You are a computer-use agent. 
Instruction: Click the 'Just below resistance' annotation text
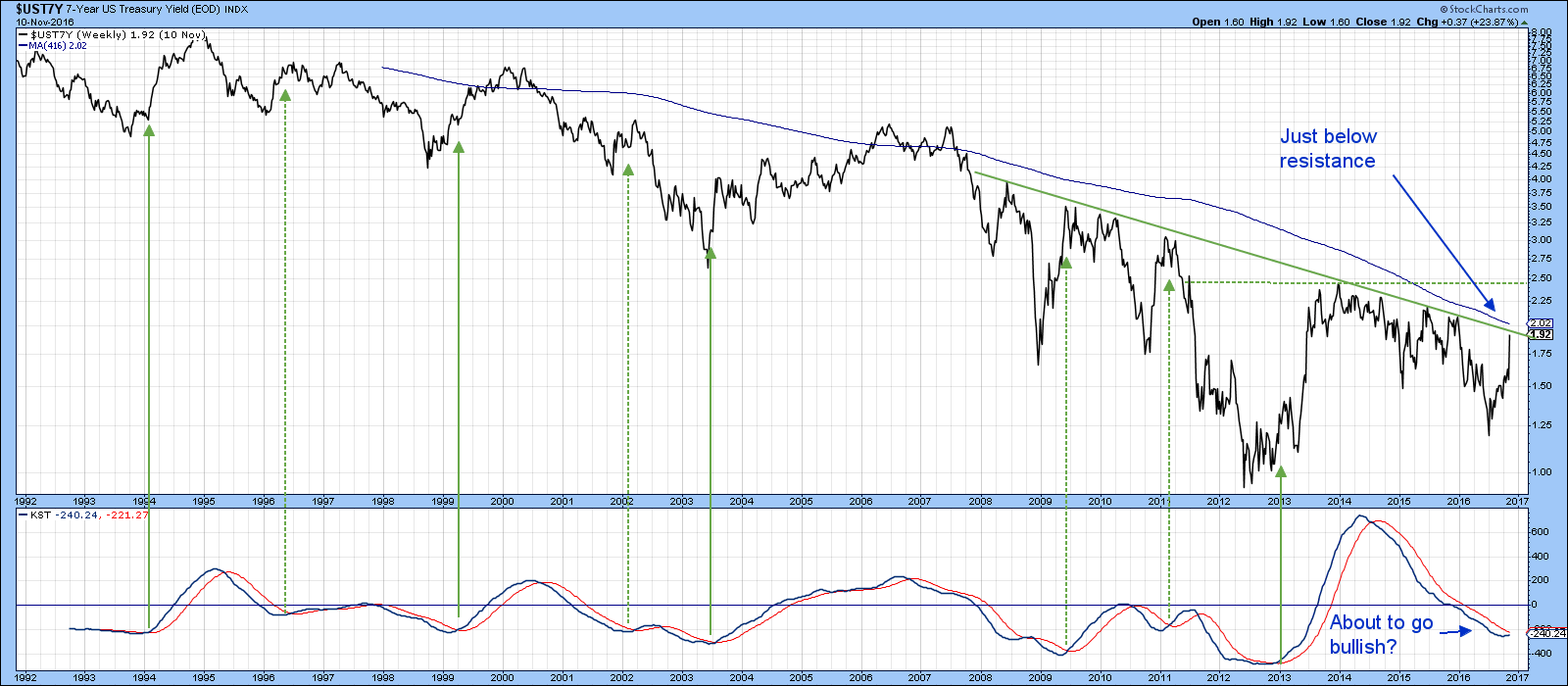1328,149
